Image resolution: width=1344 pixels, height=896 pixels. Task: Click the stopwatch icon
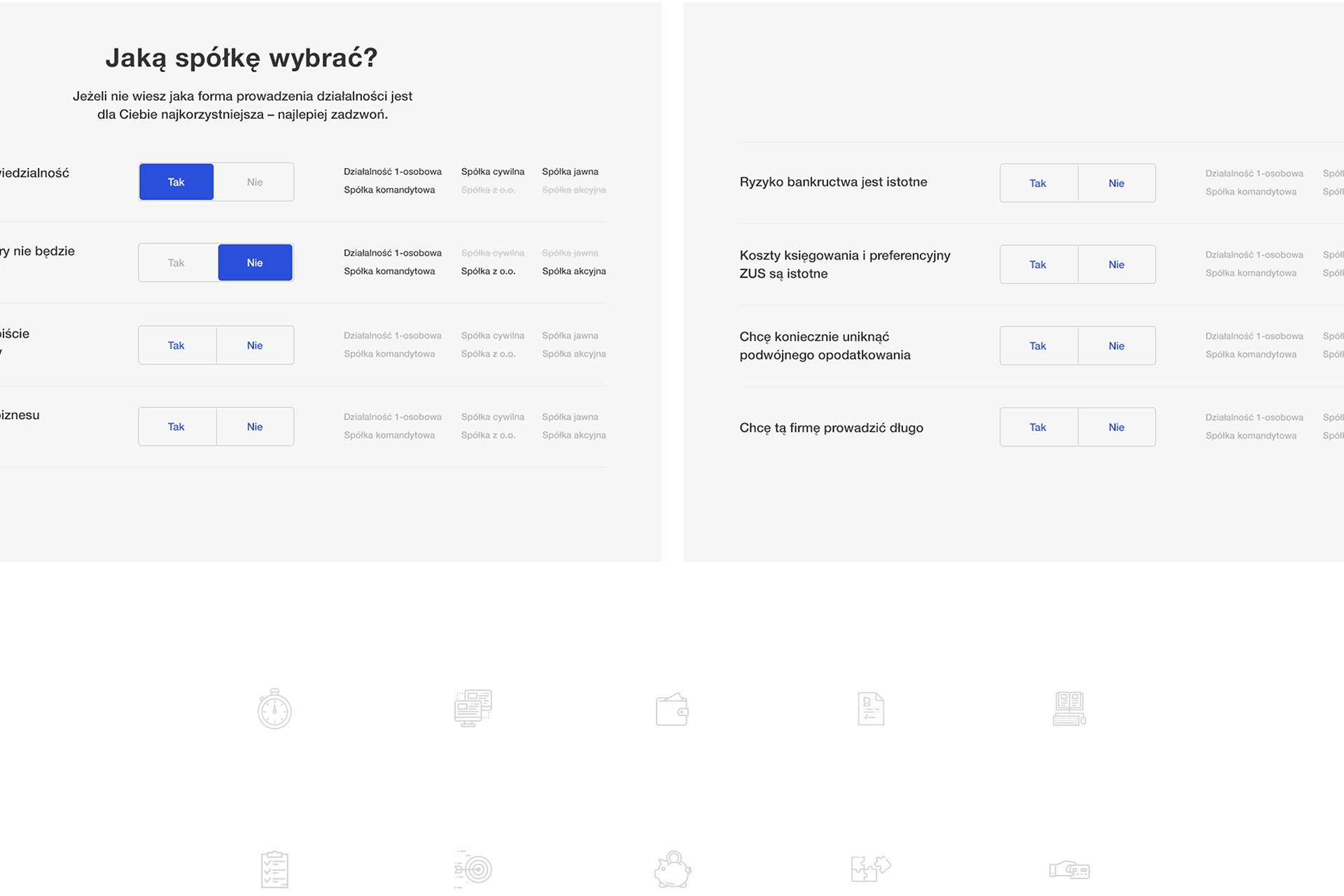(x=274, y=709)
